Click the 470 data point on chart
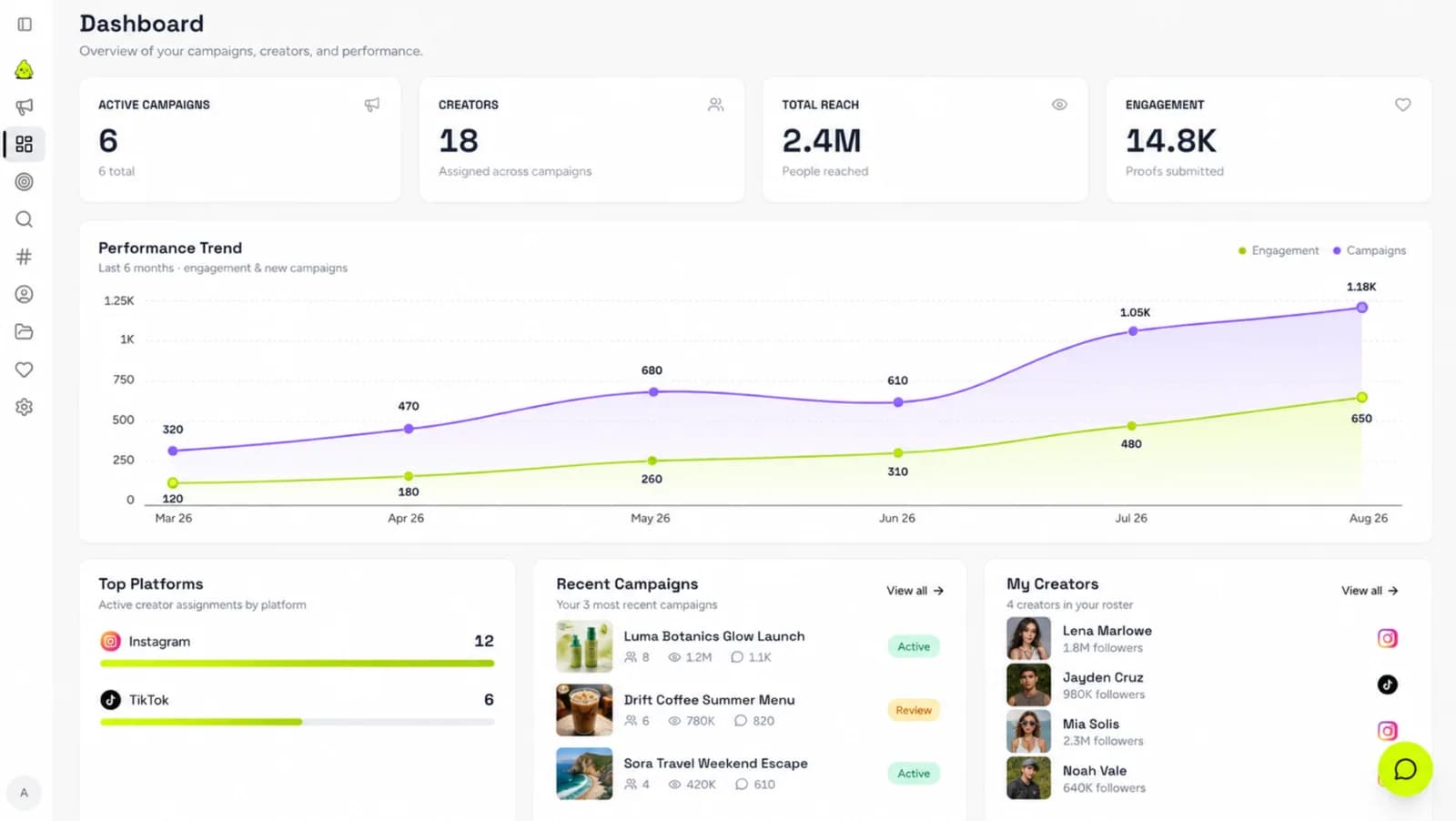 409,429
